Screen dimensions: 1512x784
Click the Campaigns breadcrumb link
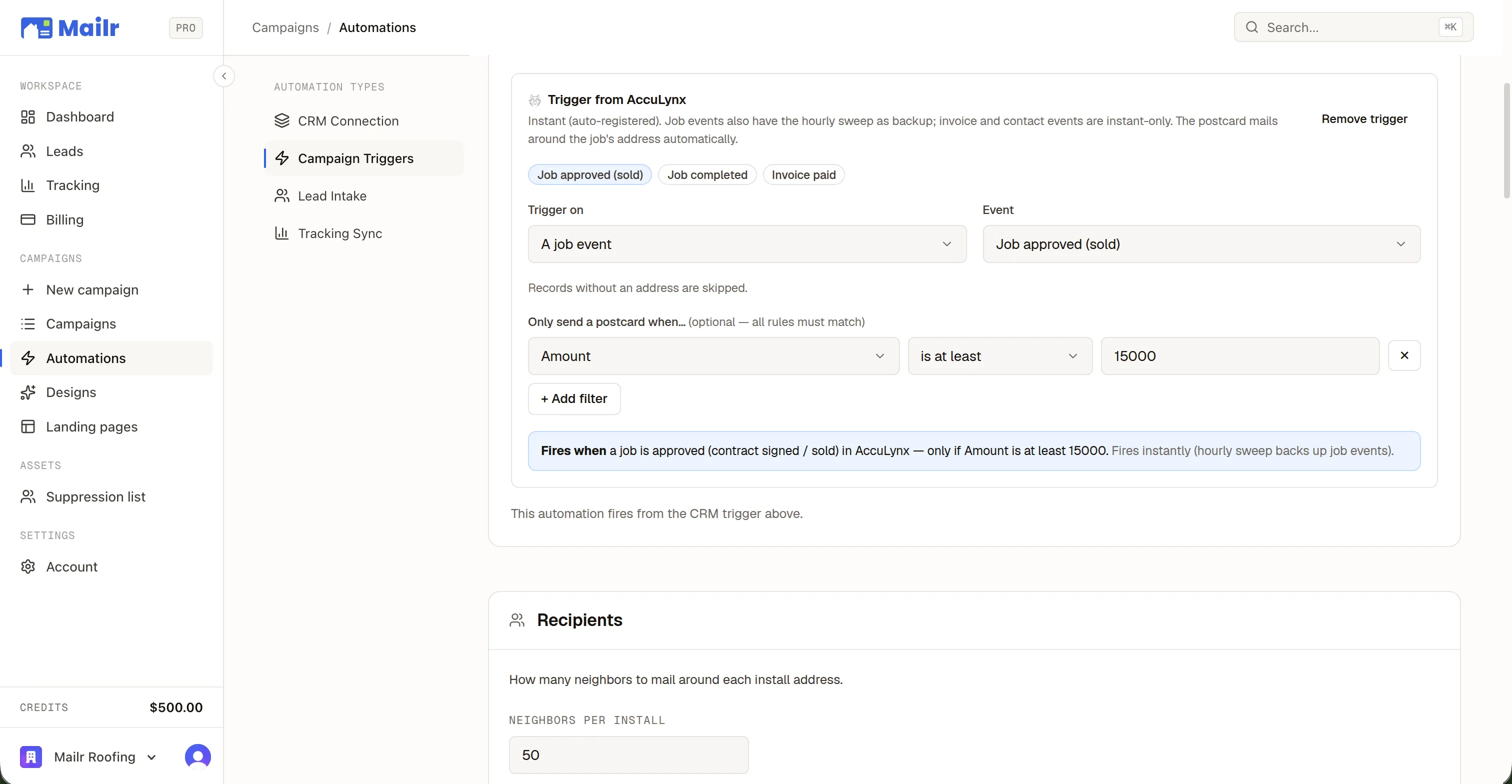[x=285, y=27]
